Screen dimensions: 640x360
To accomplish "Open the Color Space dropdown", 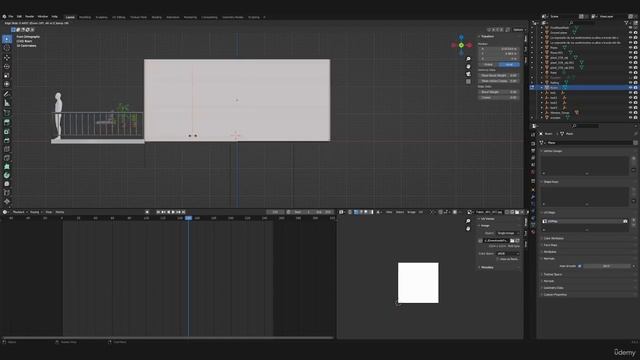I will coord(508,253).
